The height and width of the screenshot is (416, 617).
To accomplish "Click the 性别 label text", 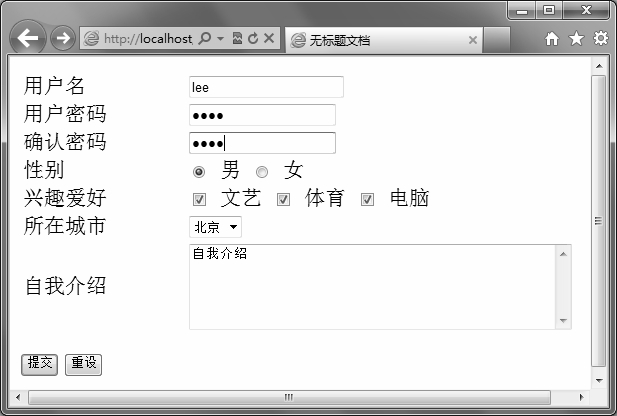I will (44, 170).
